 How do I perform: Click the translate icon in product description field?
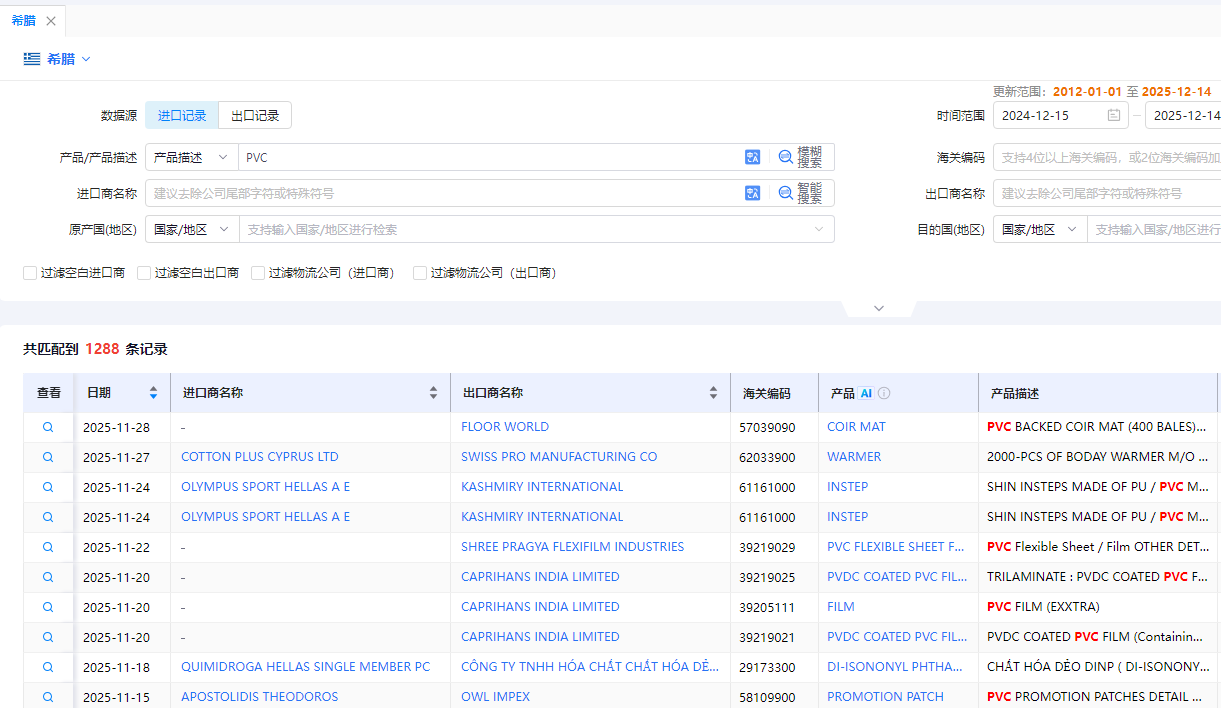pos(752,157)
